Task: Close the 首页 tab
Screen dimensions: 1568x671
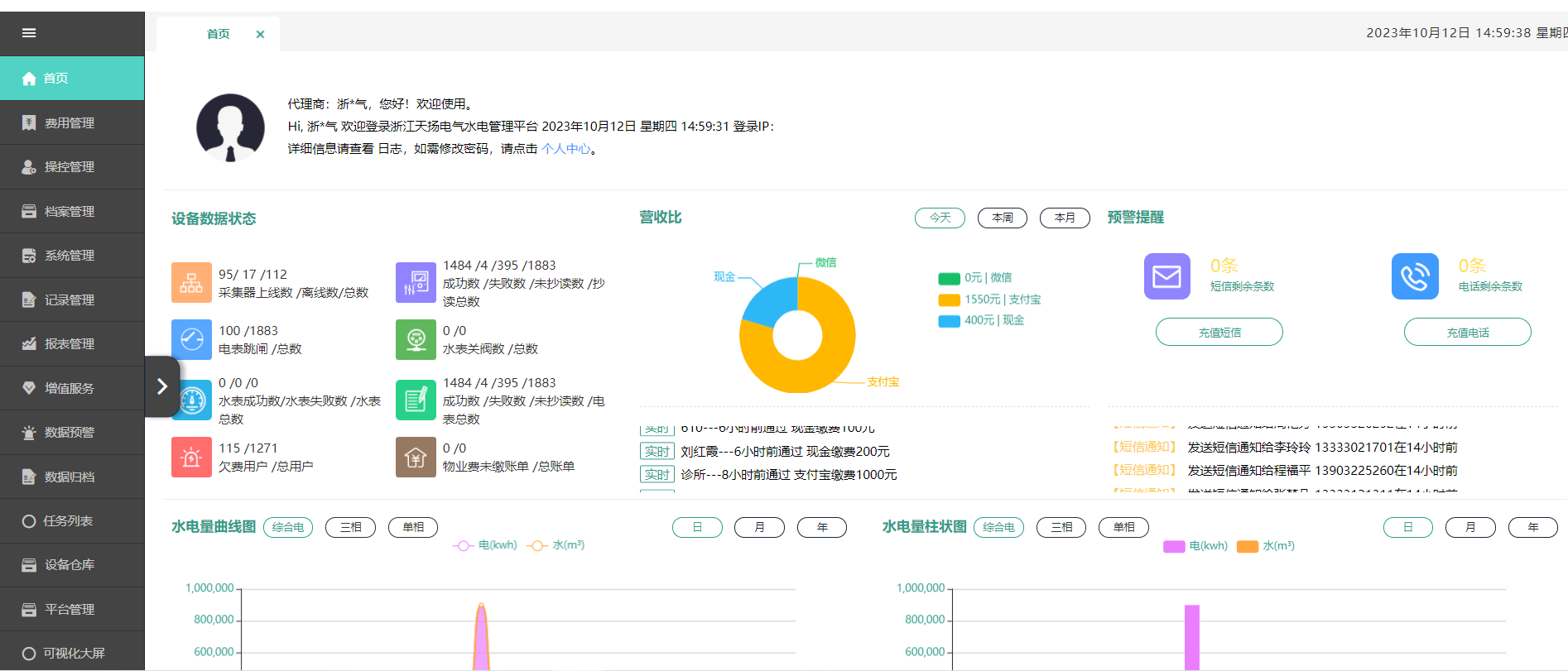Action: click(260, 34)
